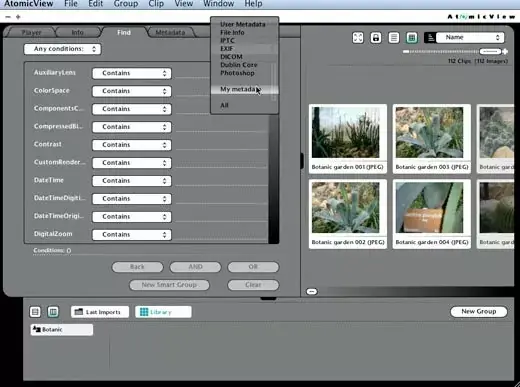Open the AtomicView application menu

[29, 4]
